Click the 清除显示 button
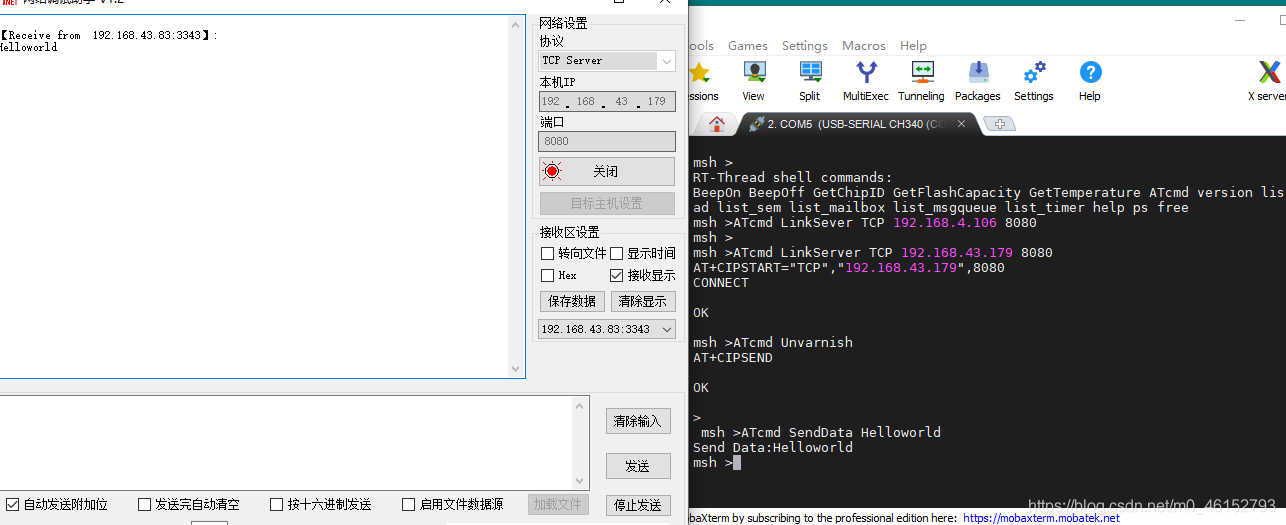Viewport: 1286px width, 525px height. 642,301
